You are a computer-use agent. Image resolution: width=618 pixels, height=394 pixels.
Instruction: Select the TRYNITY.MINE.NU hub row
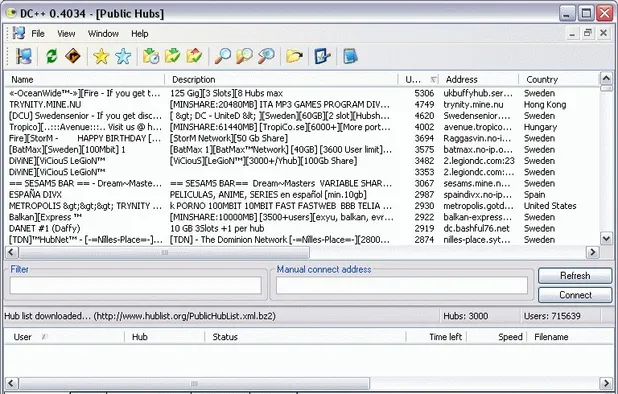302,104
